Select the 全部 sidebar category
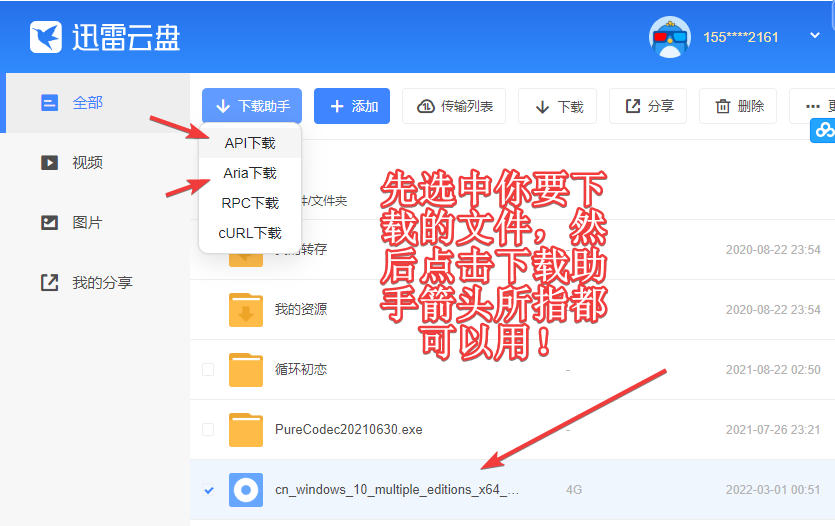This screenshot has height=526, width=835. (97, 103)
